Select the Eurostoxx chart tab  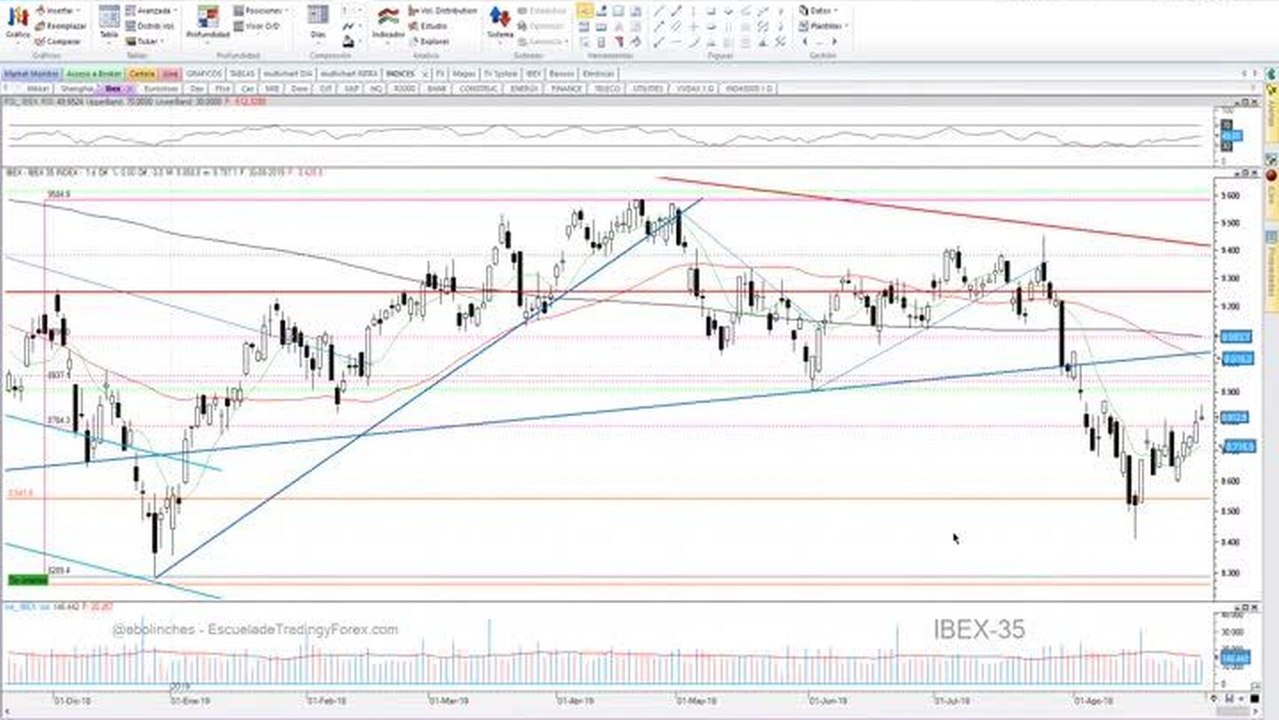(160, 88)
